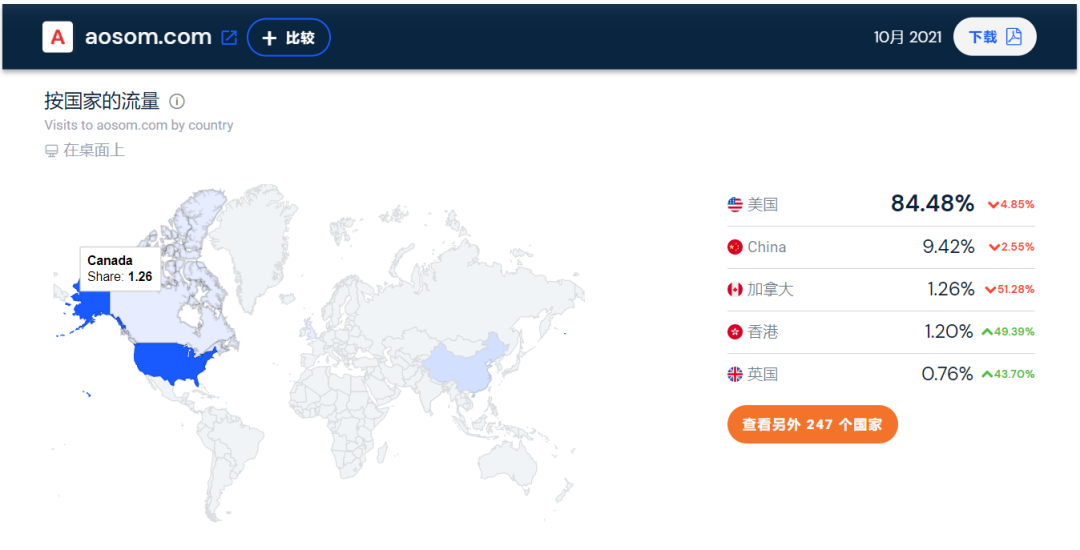
Task: Click the 84.48% share value
Action: point(933,204)
